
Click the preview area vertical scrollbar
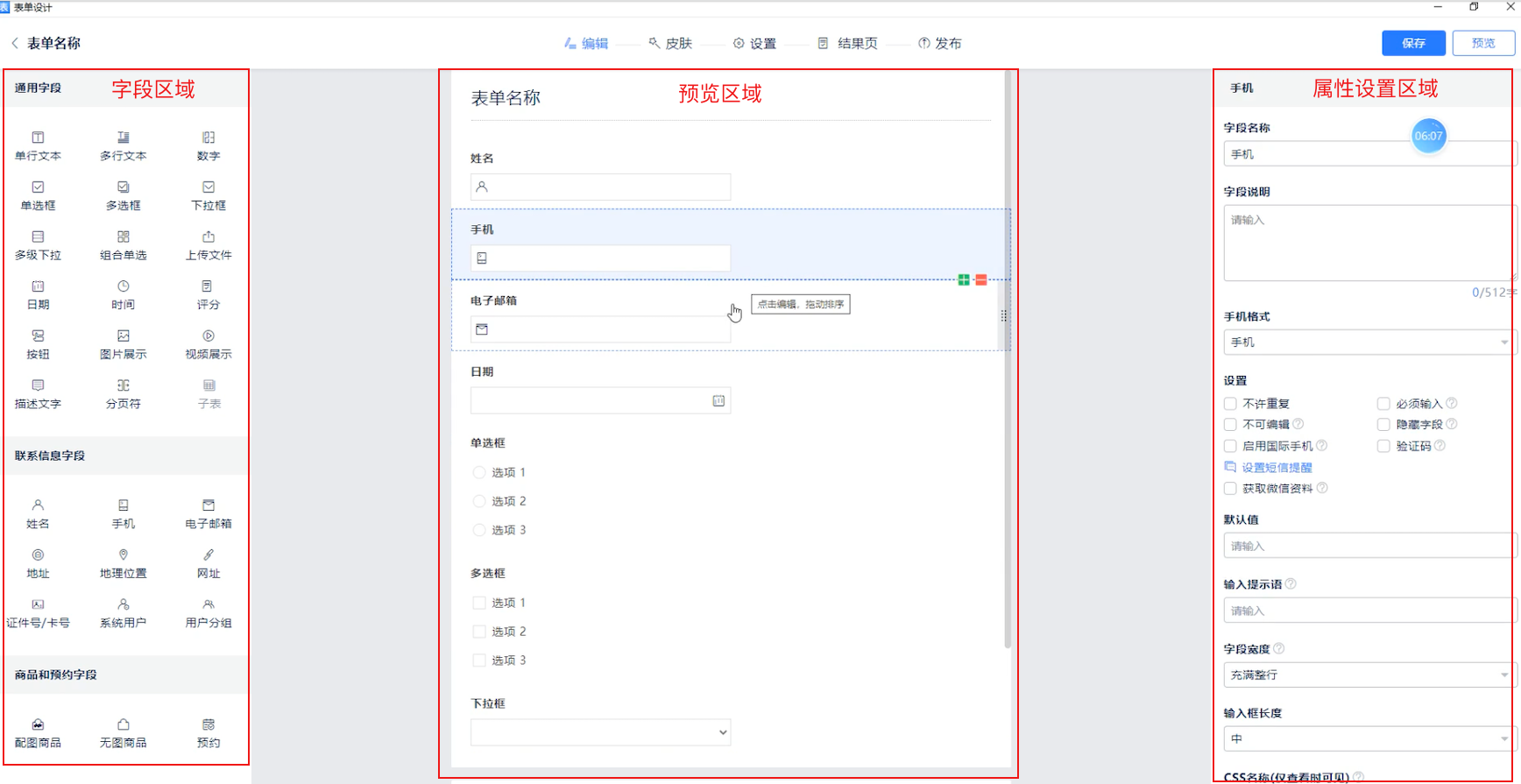pyautogui.click(x=1008, y=438)
